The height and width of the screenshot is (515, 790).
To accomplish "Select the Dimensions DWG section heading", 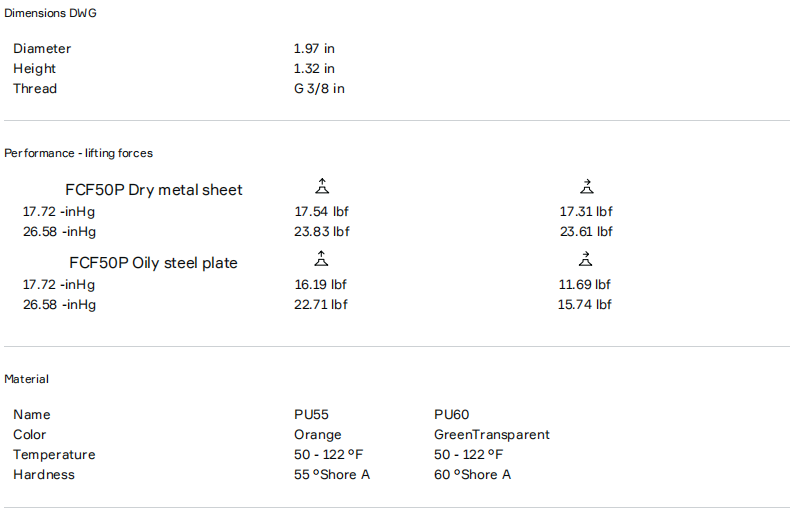I will click(51, 13).
